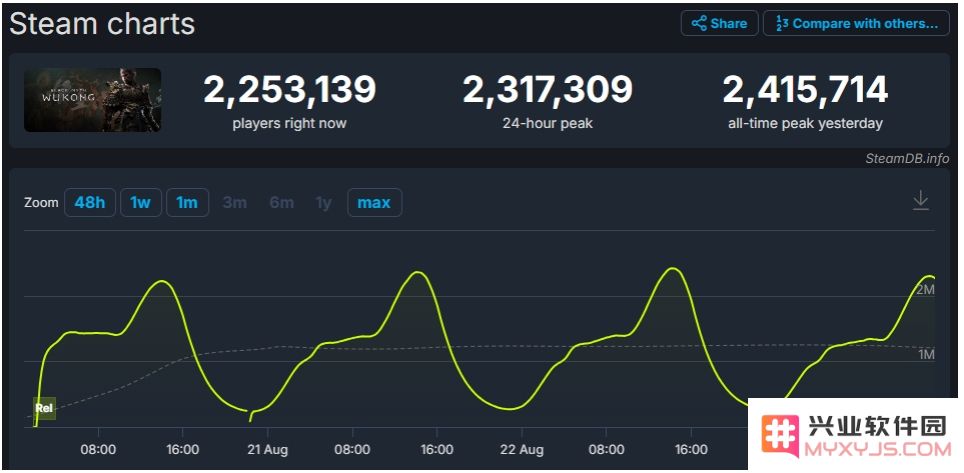Viewport: 964px width, 473px height.
Task: Set chart zoom to 1m
Action: pos(187,202)
